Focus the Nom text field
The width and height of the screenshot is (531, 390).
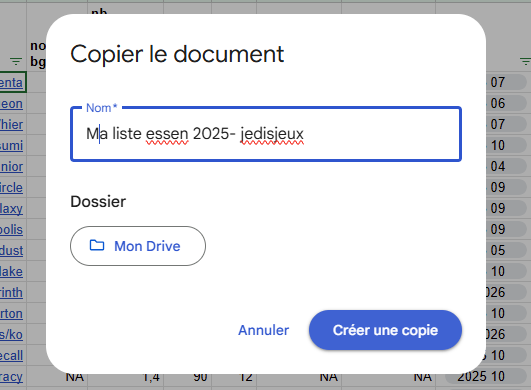(266, 134)
